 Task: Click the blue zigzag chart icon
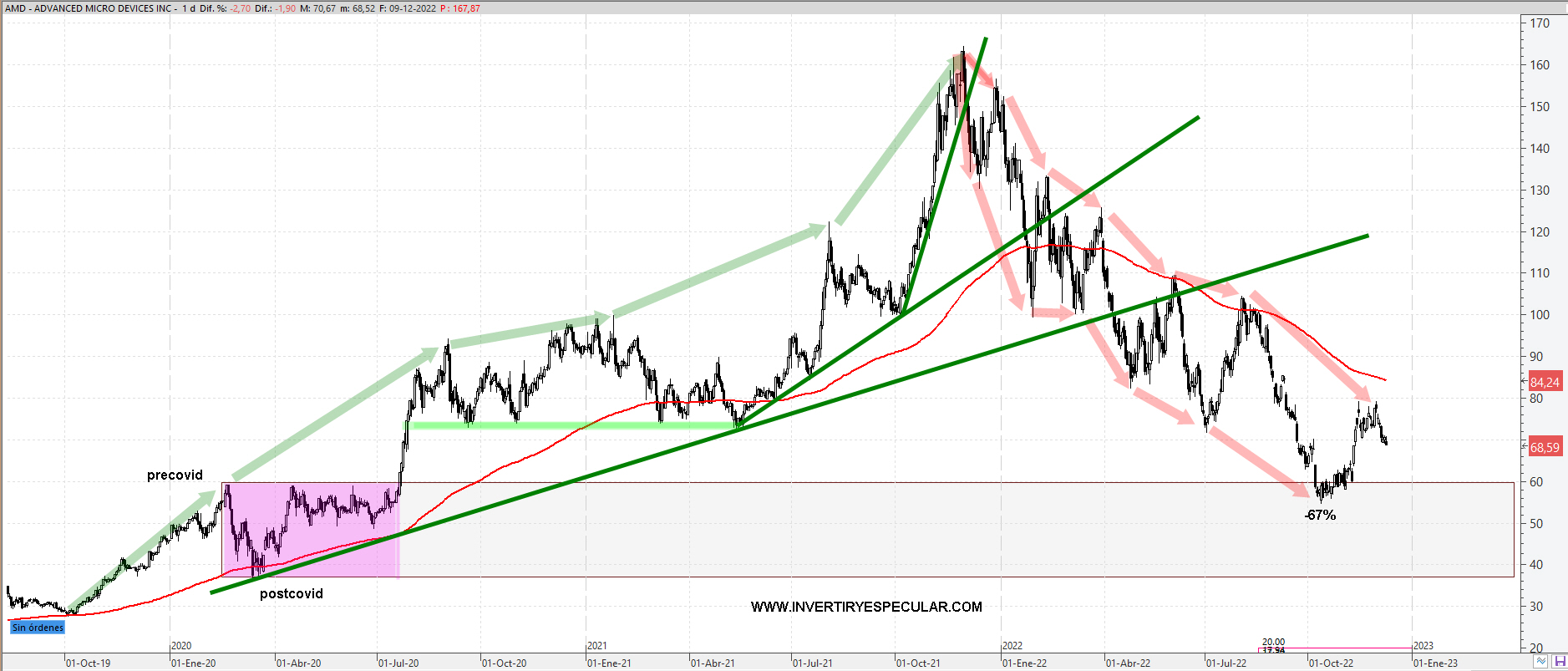click(1540, 662)
